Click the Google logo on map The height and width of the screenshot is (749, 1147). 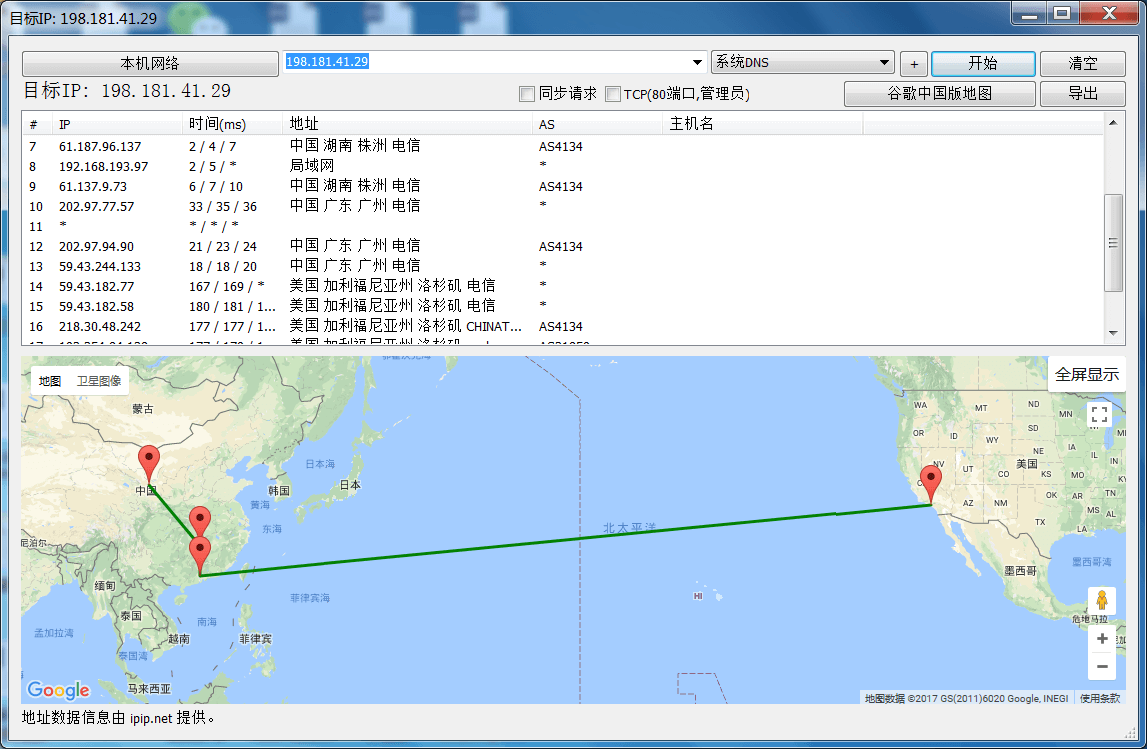click(58, 690)
